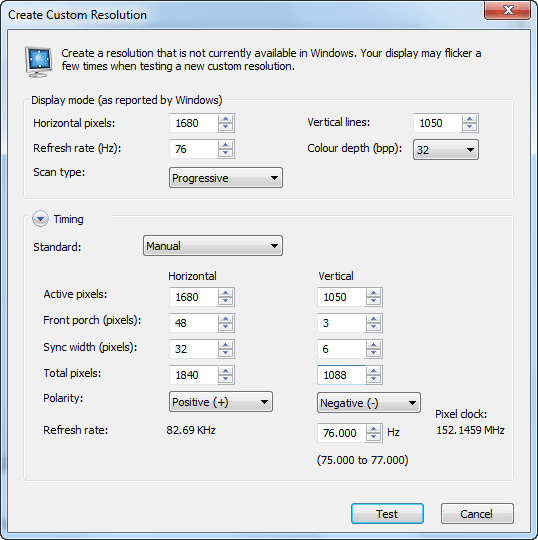Edit the 76.000 Hz refresh rate field
This screenshot has height=540, width=538.
342,433
